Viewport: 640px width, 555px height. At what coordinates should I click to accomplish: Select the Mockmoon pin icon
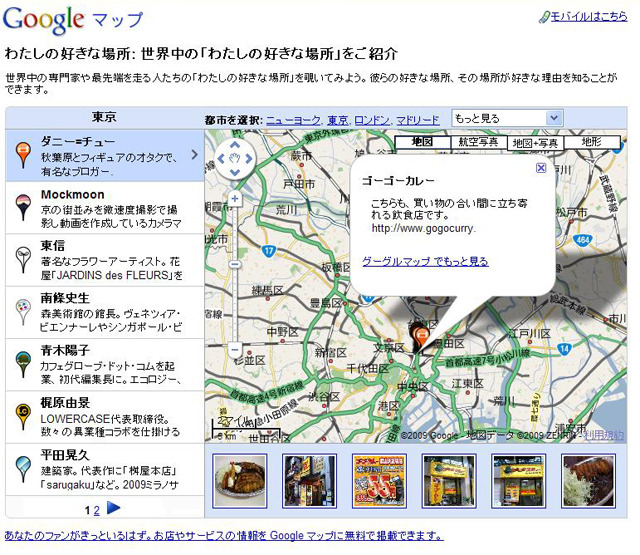coord(23,207)
